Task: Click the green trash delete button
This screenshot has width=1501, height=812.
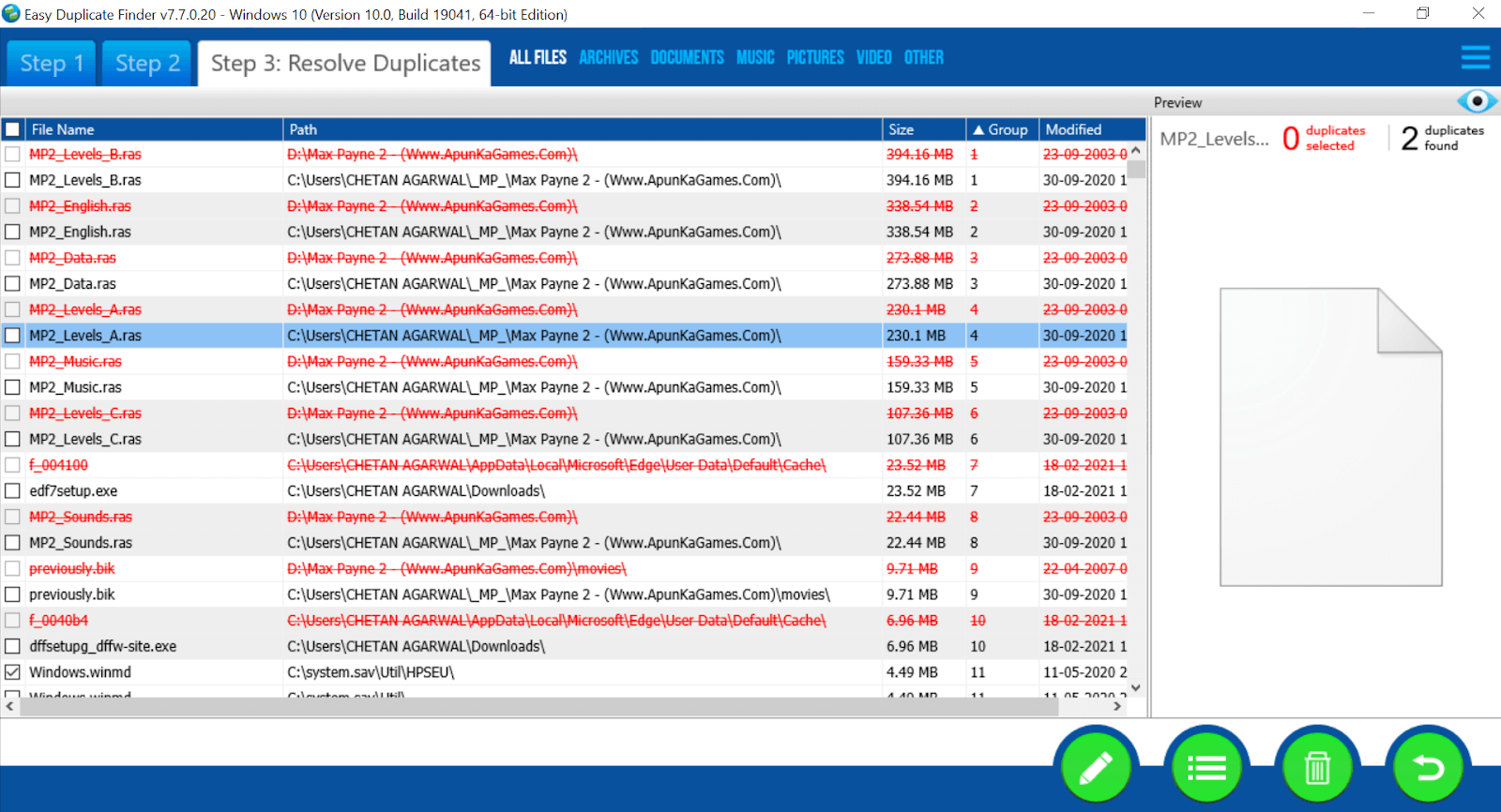Action: (x=1317, y=769)
